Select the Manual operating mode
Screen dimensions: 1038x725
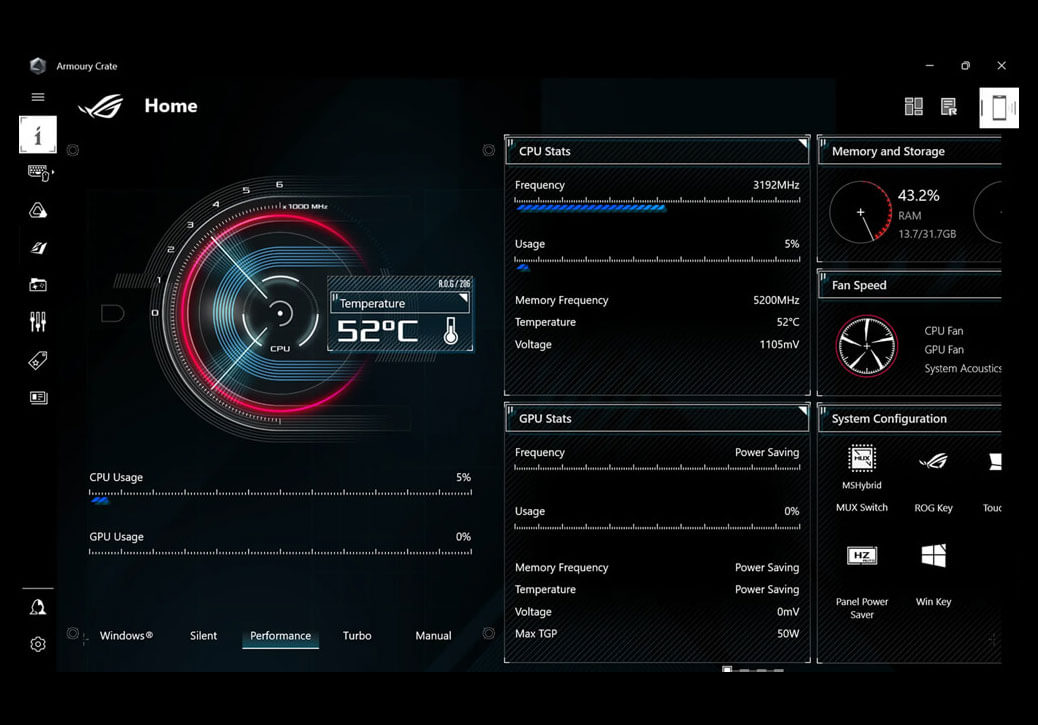[x=433, y=636]
